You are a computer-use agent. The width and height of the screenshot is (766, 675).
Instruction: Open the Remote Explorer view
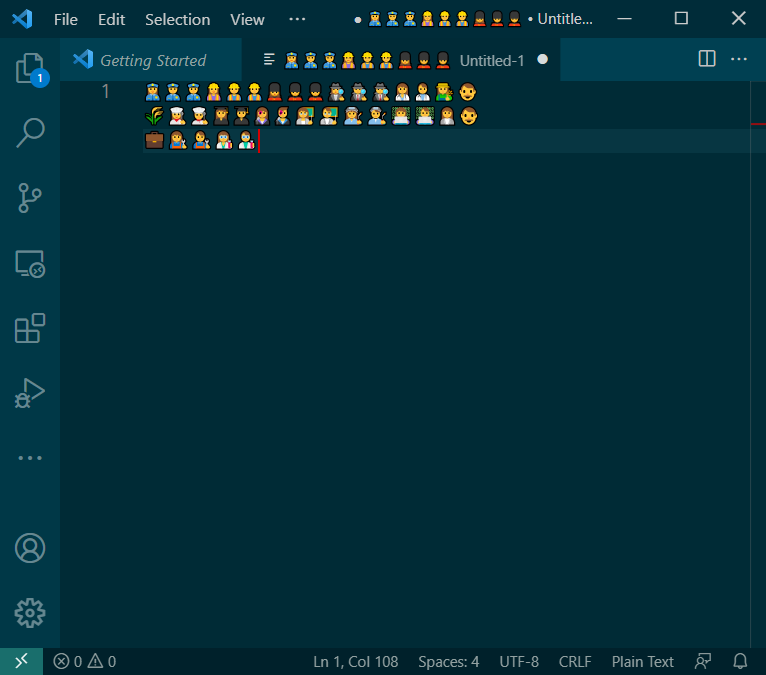click(30, 264)
